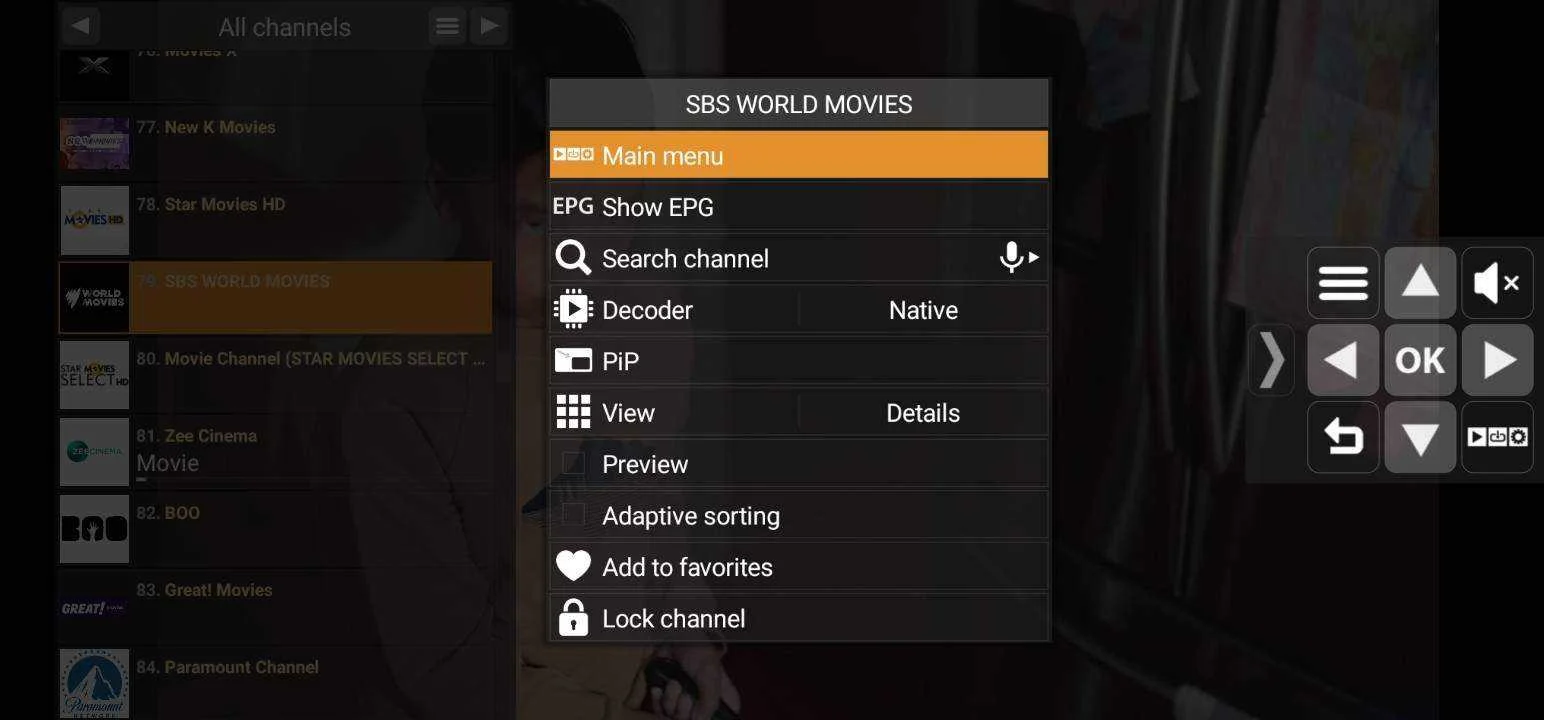Image resolution: width=1544 pixels, height=720 pixels.
Task: Choose Search channel option
Action: pos(798,258)
